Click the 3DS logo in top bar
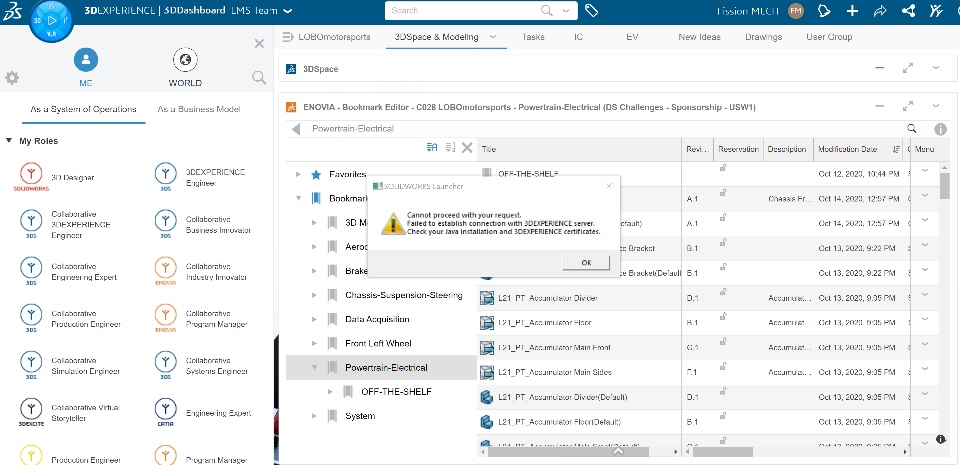This screenshot has height=465, width=960. pyautogui.click(x=13, y=10)
